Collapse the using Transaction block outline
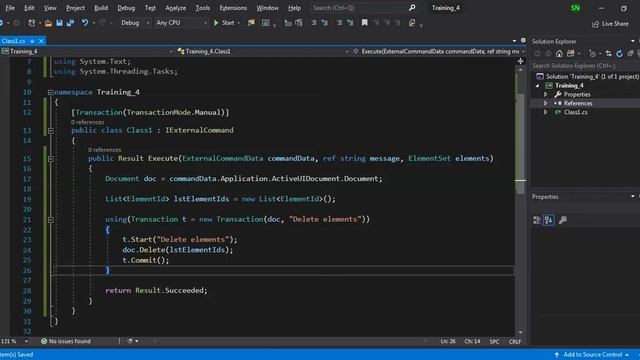This screenshot has width=640, height=360. pyautogui.click(x=51, y=220)
